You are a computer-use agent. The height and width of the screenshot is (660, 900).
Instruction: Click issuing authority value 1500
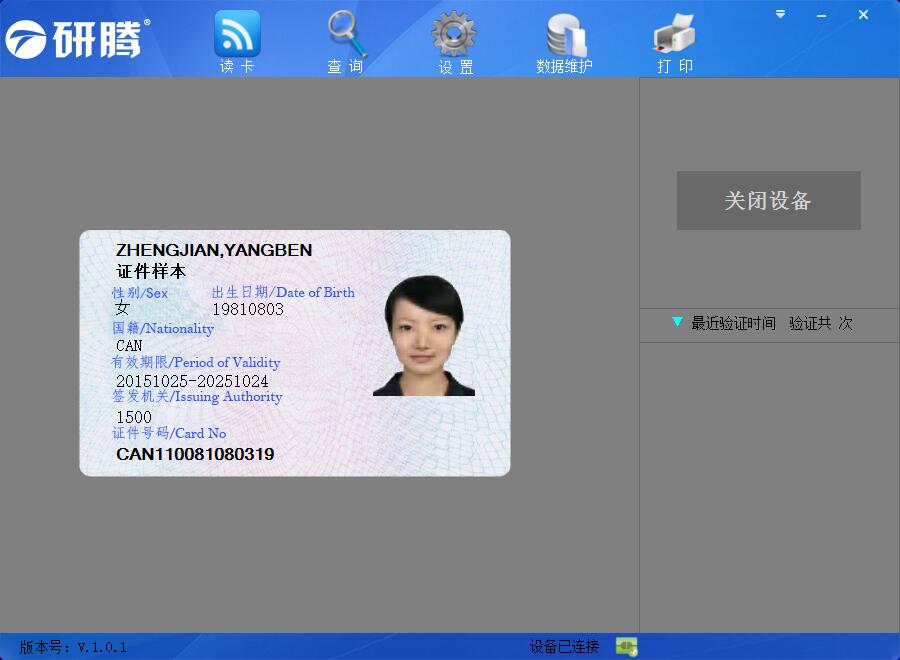[x=134, y=417]
